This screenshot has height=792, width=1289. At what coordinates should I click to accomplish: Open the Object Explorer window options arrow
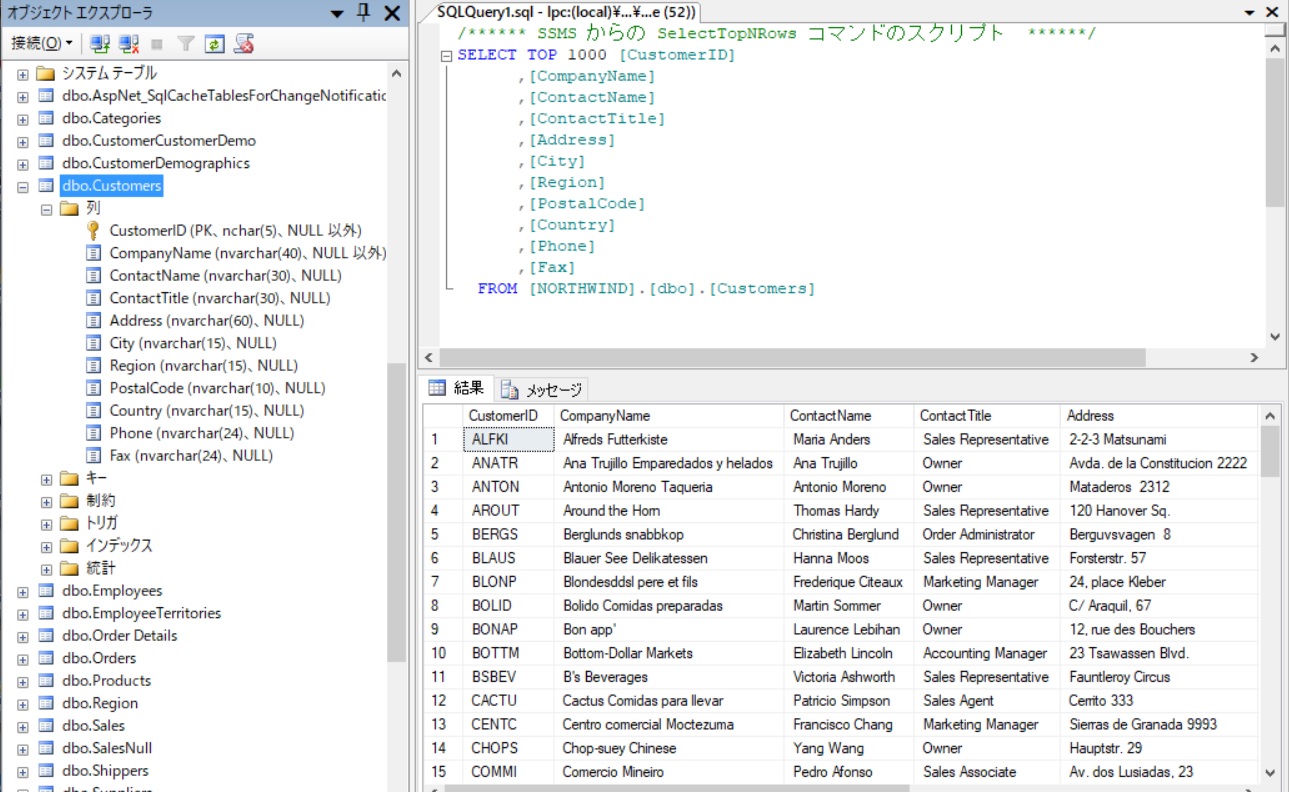pos(337,14)
